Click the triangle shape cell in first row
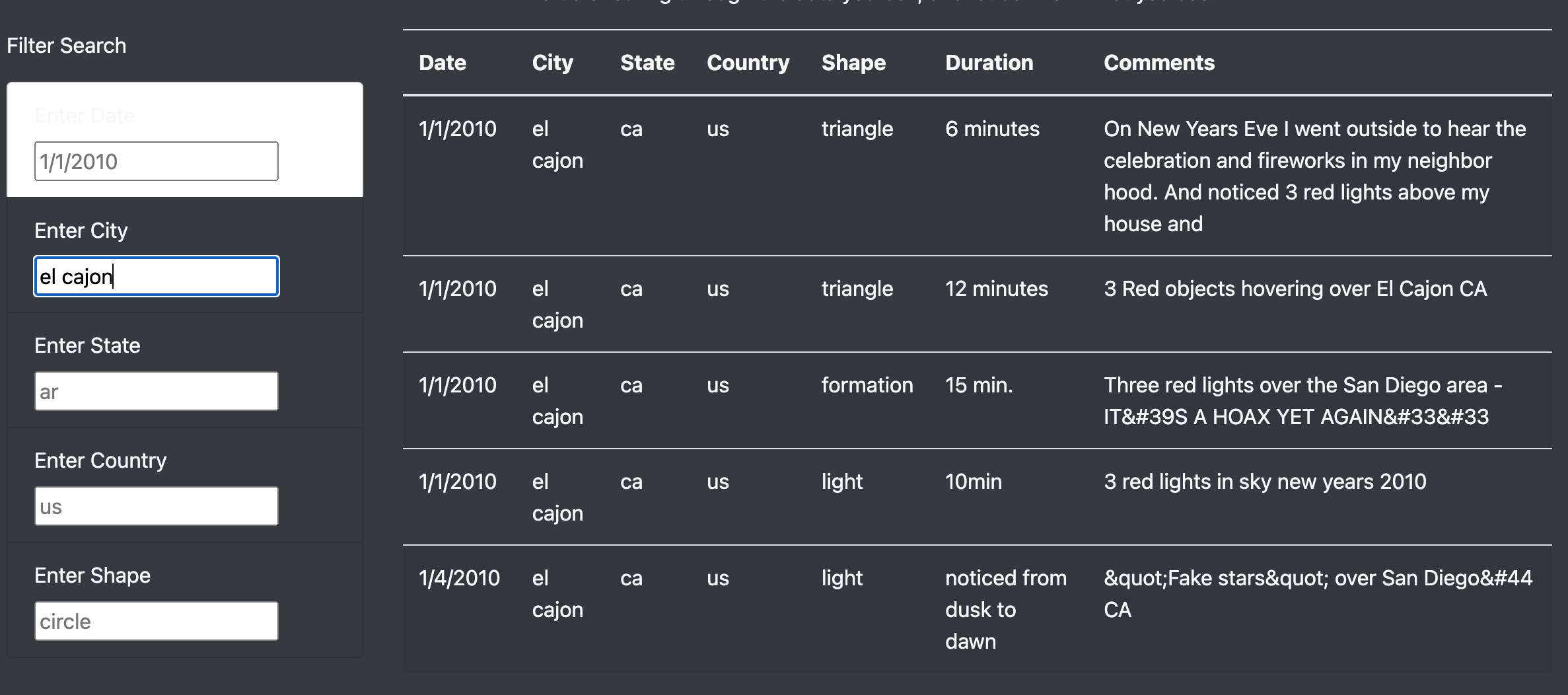 (857, 129)
